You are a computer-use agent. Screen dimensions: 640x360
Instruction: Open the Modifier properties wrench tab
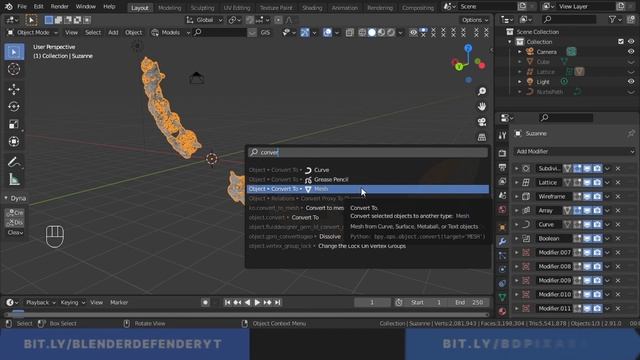(502, 241)
